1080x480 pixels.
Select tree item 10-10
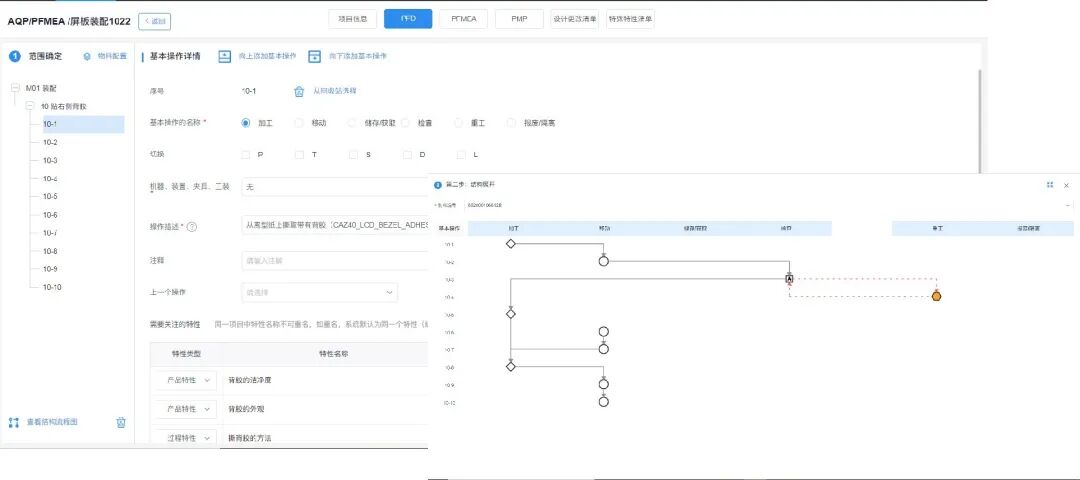coord(52,287)
